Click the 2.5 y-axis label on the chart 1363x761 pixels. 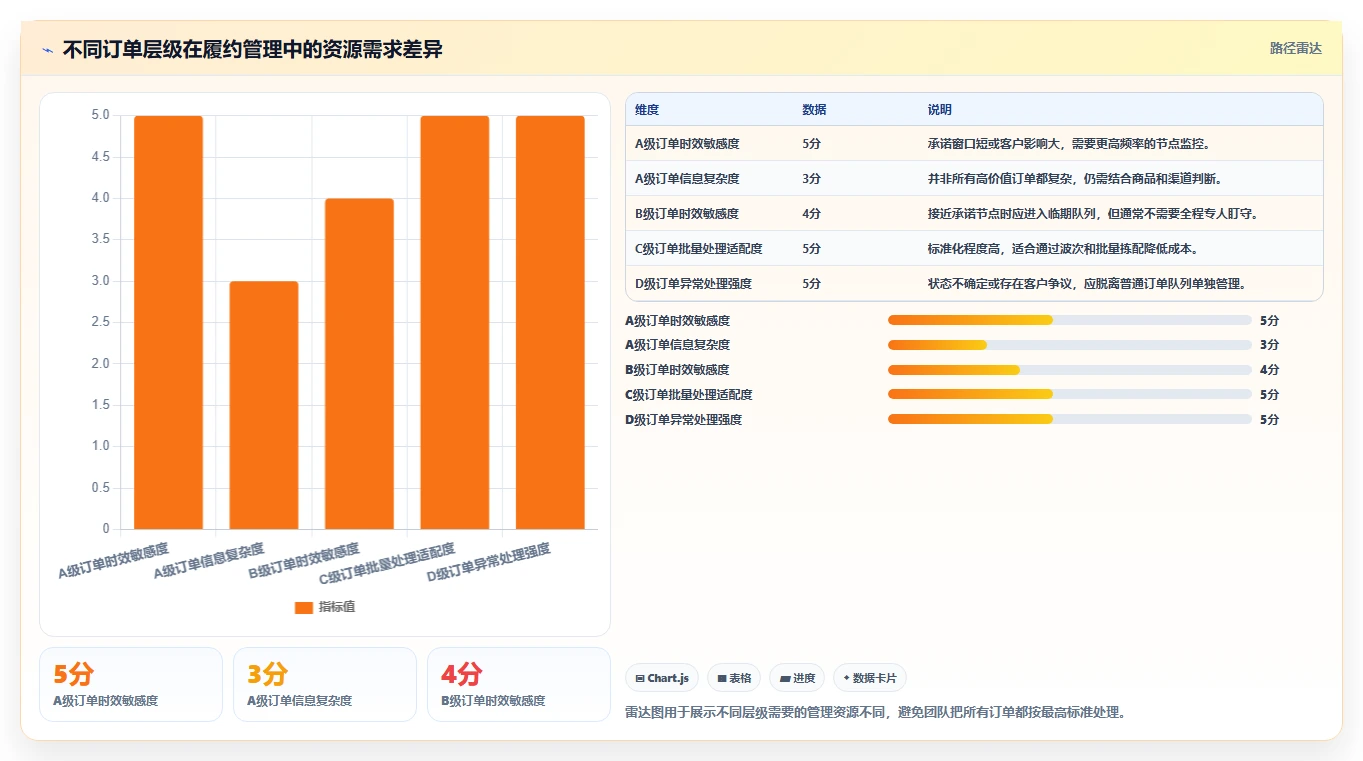tap(100, 322)
